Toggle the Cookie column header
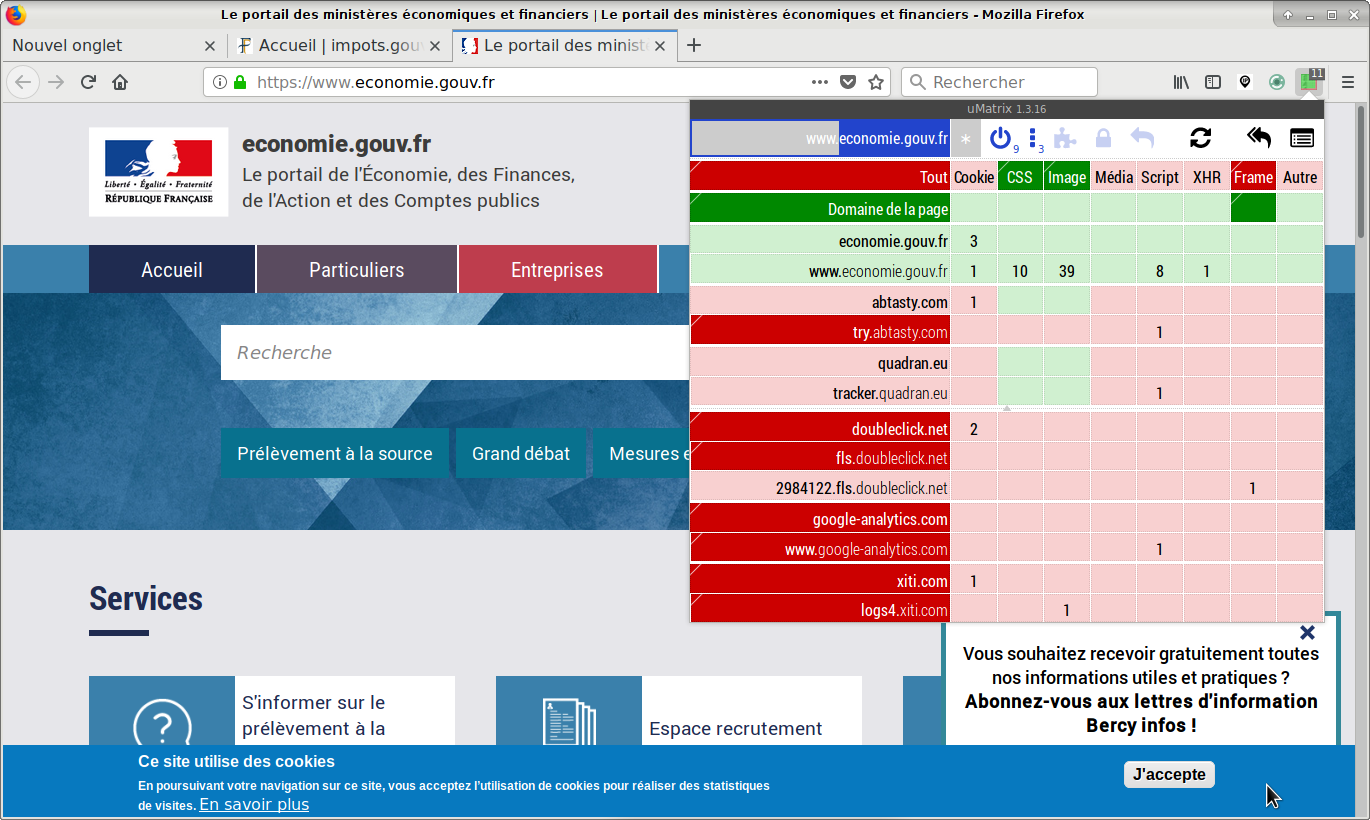The image size is (1370, 820). 974,176
